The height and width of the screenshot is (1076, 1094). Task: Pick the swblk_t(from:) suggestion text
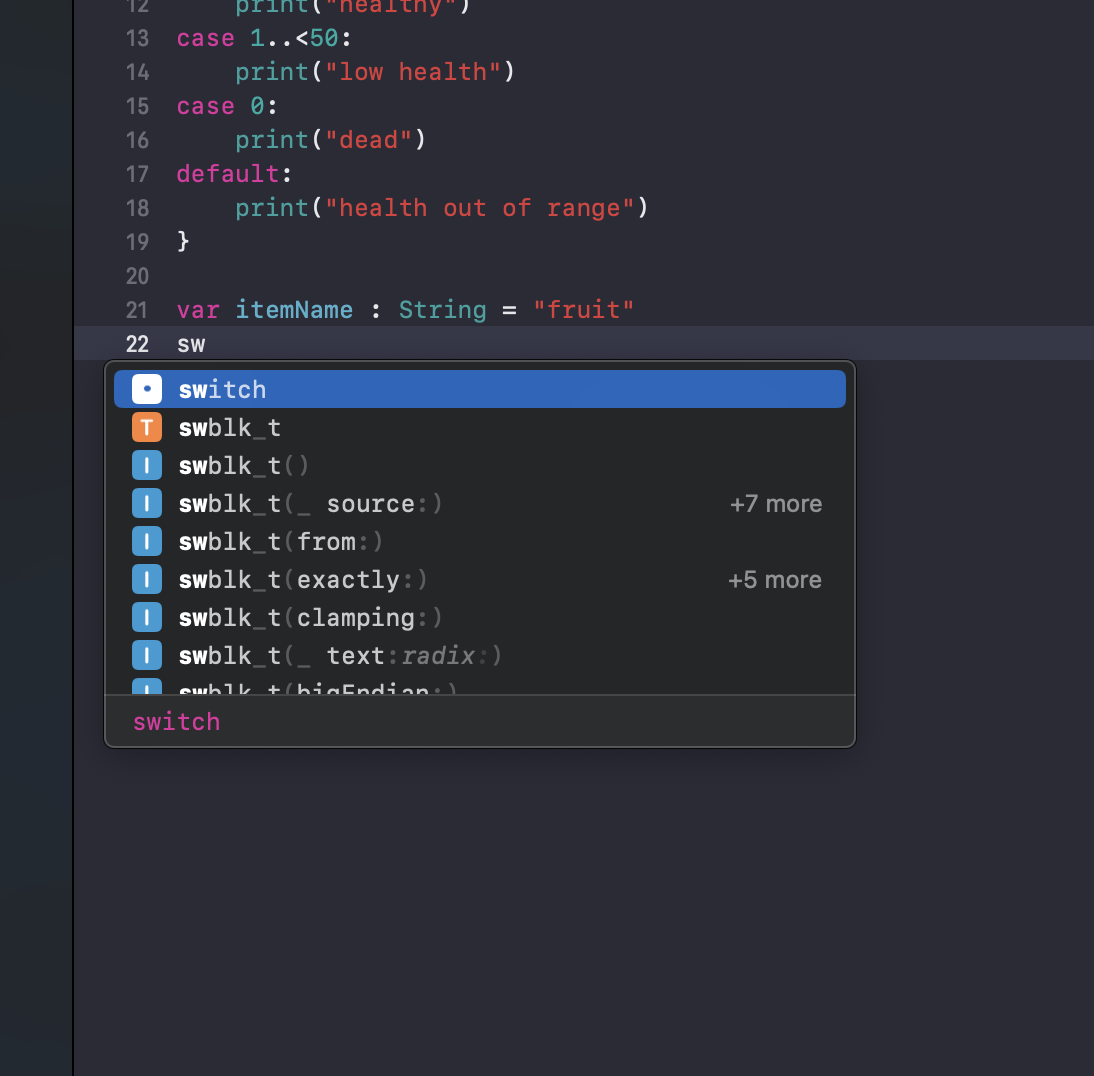(x=281, y=542)
